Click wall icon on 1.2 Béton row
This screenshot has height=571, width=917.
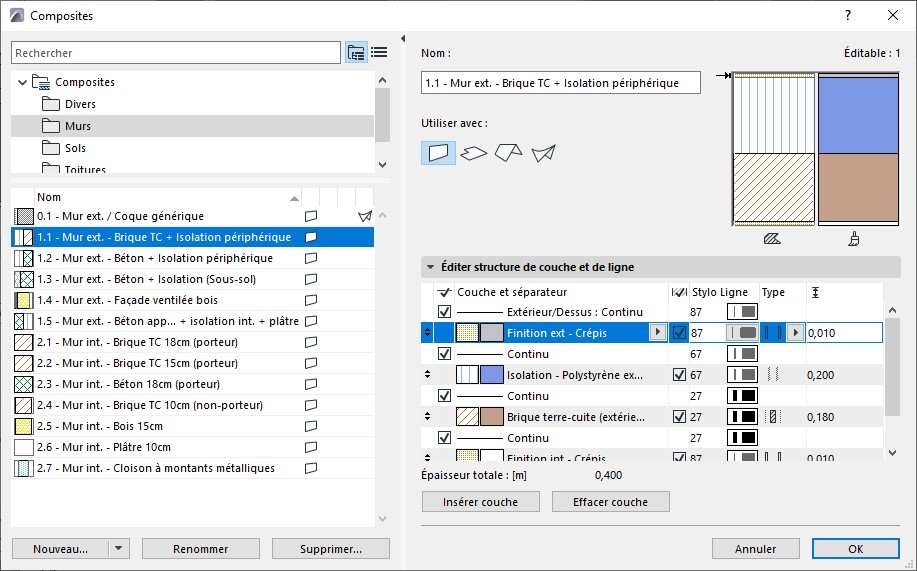[311, 258]
